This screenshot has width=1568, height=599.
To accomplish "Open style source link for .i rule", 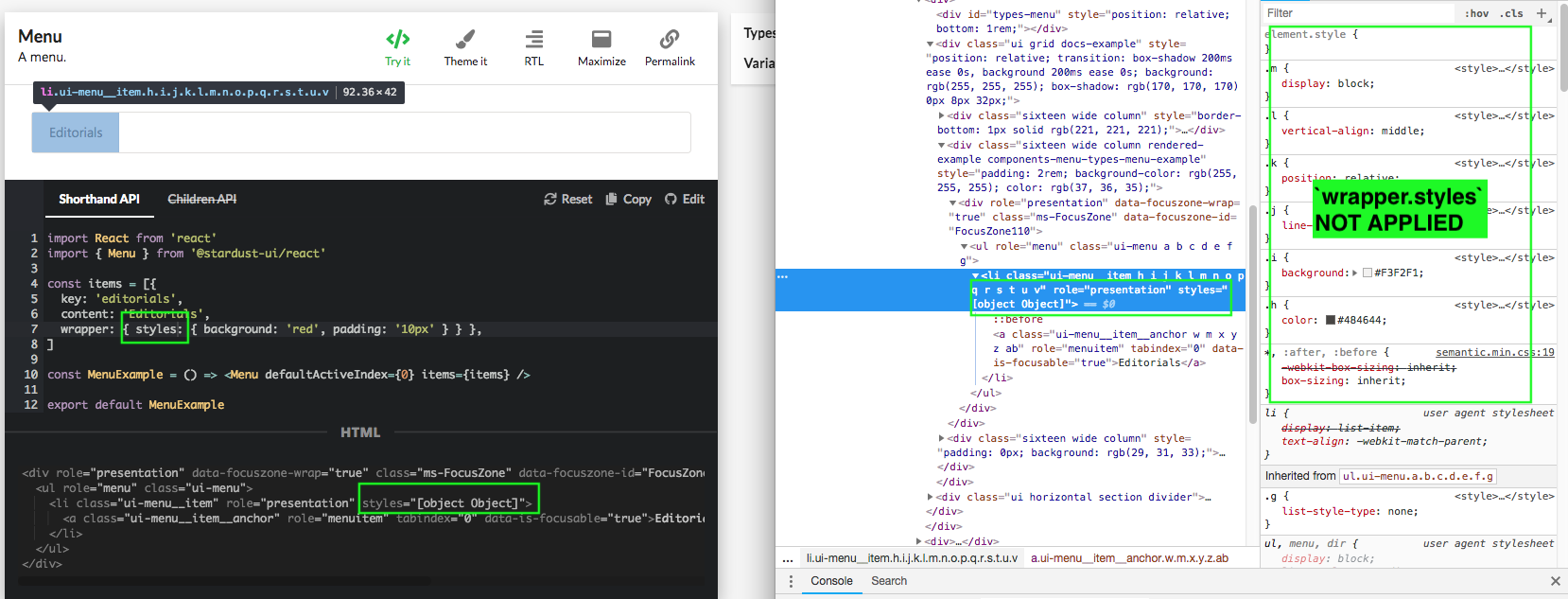I will point(1504,258).
